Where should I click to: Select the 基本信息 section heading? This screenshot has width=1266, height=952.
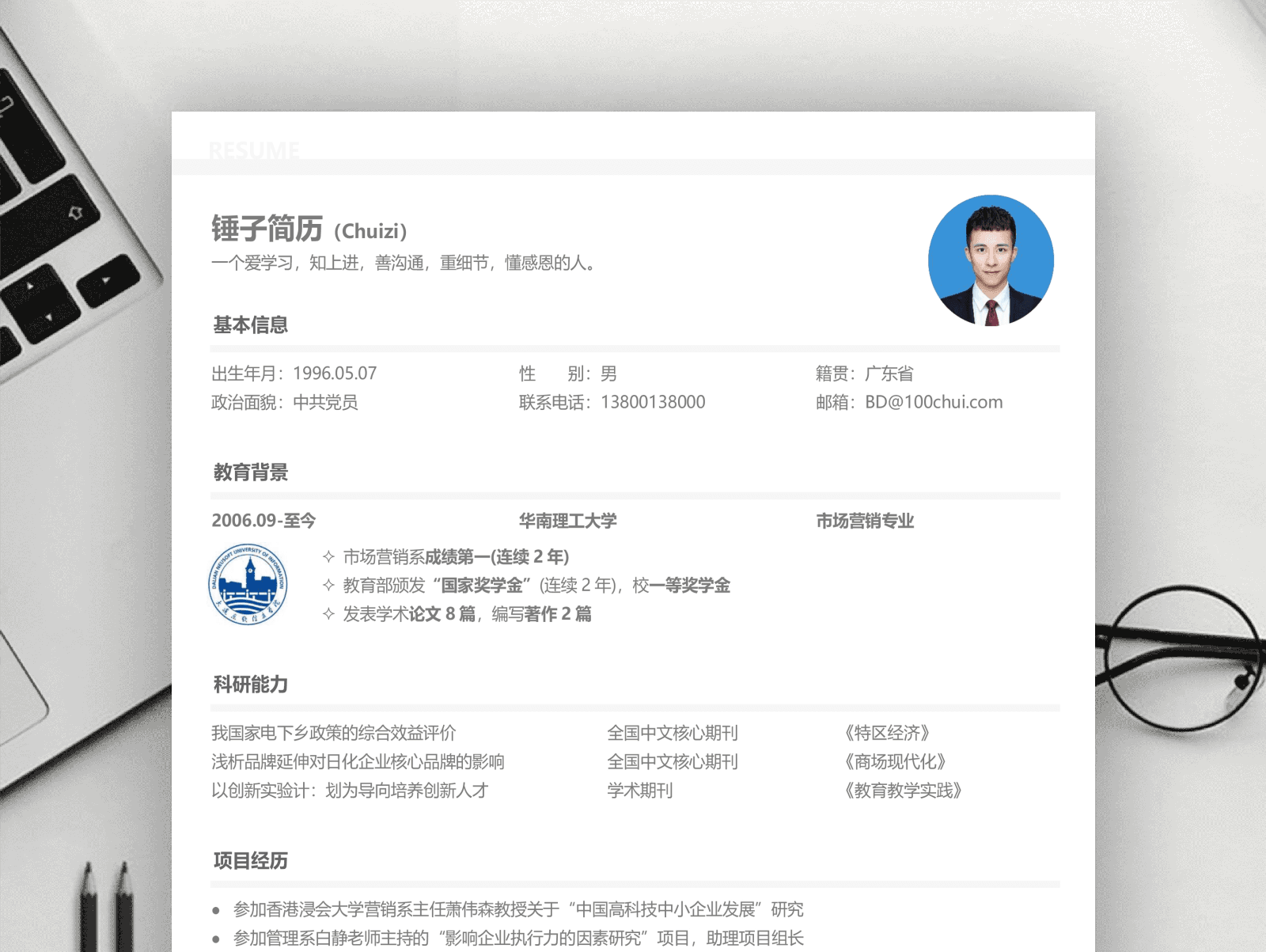250,325
